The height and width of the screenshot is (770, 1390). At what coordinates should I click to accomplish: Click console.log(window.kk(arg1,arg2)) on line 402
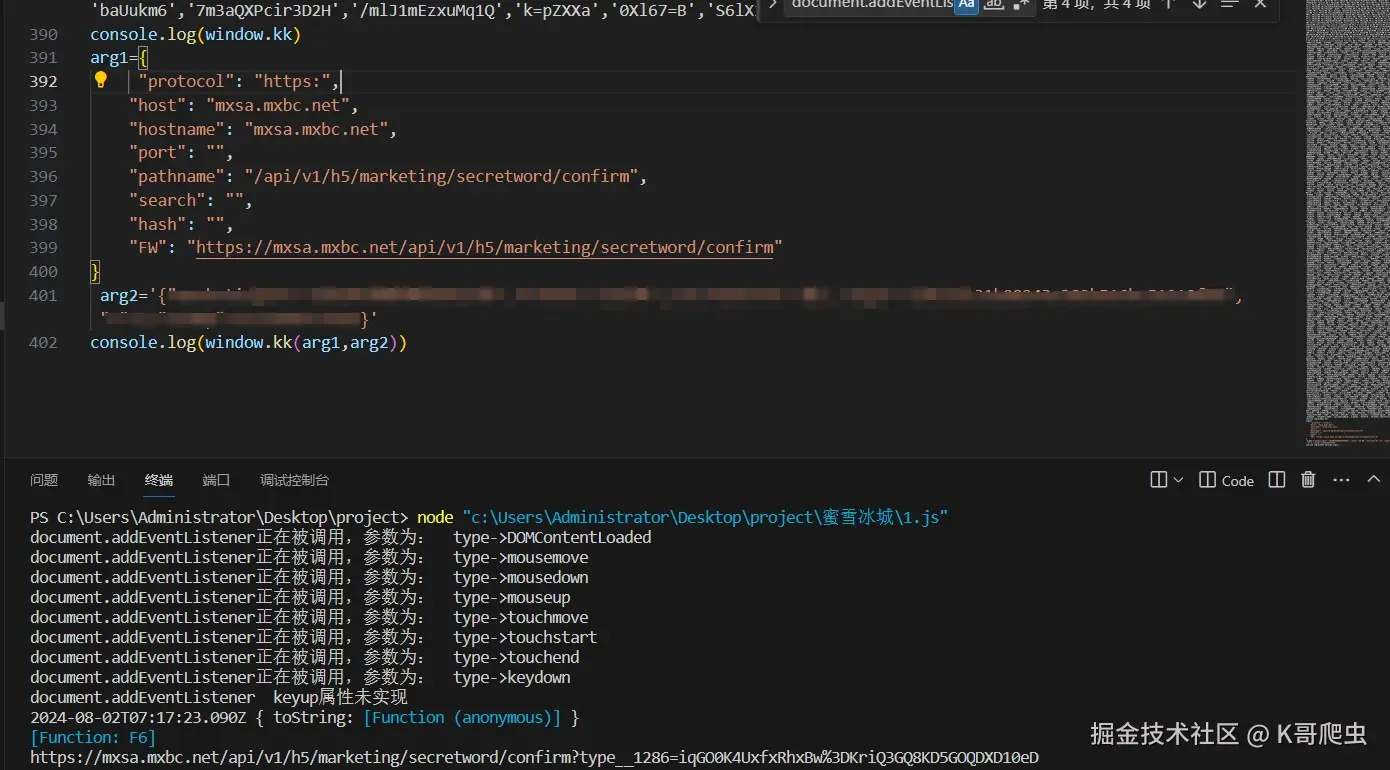[249, 342]
